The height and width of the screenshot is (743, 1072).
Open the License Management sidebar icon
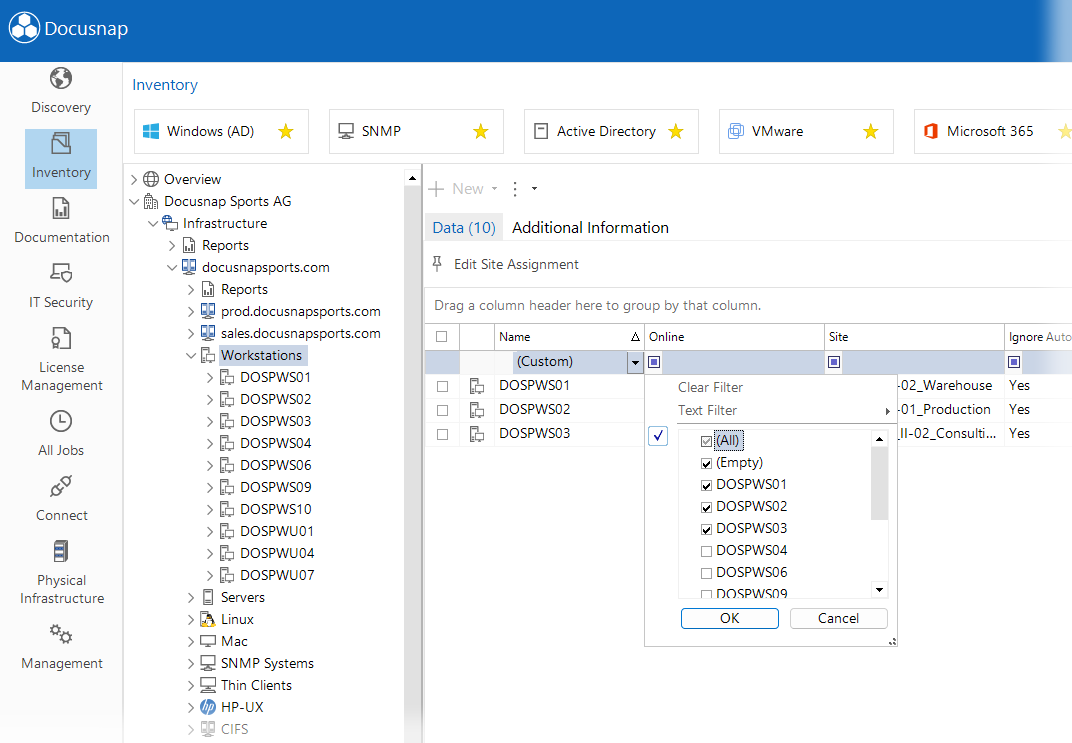pyautogui.click(x=61, y=338)
